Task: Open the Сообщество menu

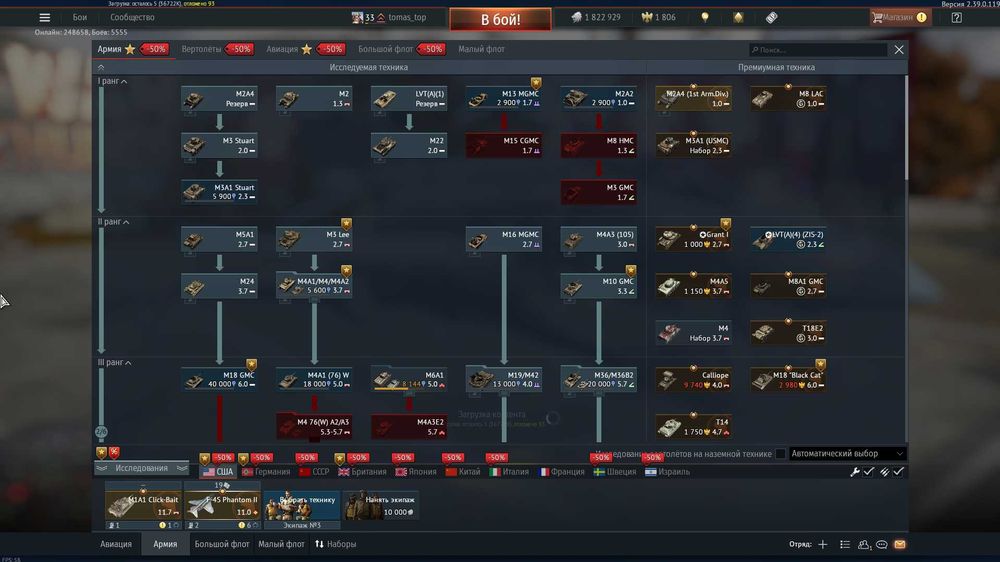Action: pyautogui.click(x=133, y=17)
